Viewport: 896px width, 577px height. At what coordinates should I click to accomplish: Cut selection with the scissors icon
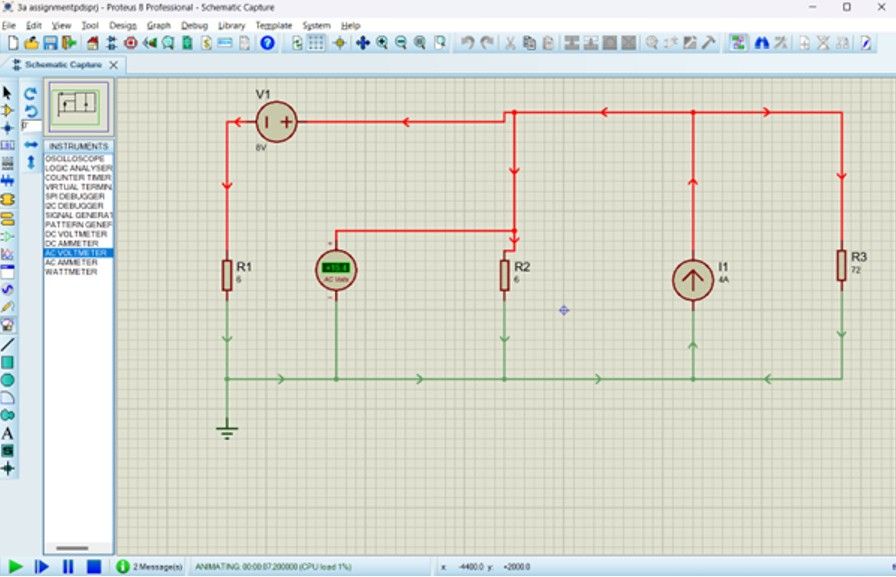coord(510,43)
